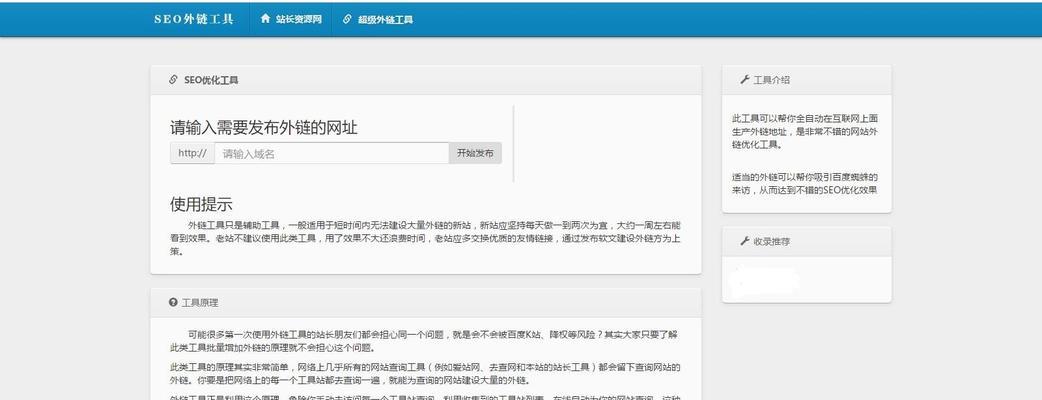1042x400 pixels.
Task: Click the http:// prefix label
Action: tap(193, 153)
